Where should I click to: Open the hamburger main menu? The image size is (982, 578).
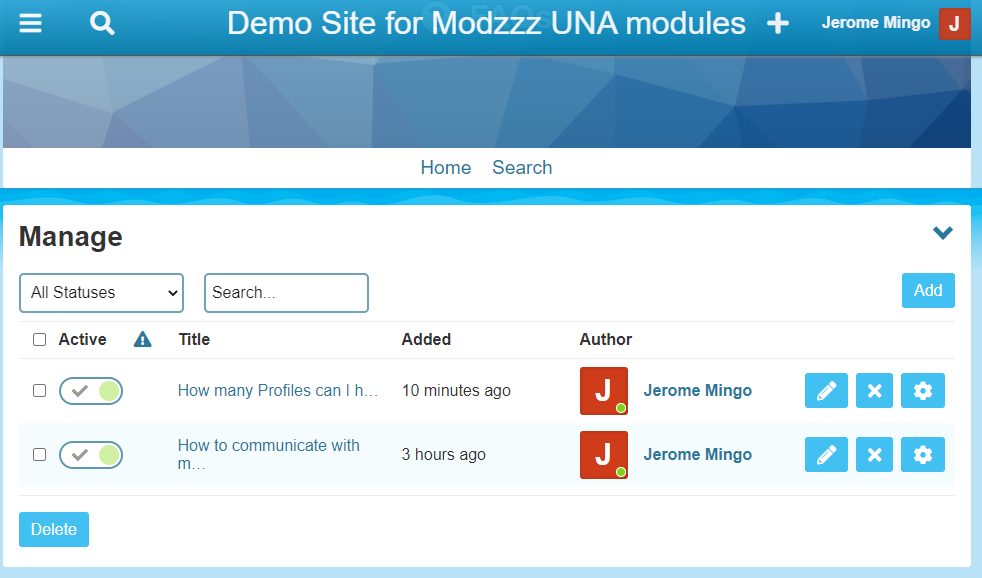tap(31, 23)
